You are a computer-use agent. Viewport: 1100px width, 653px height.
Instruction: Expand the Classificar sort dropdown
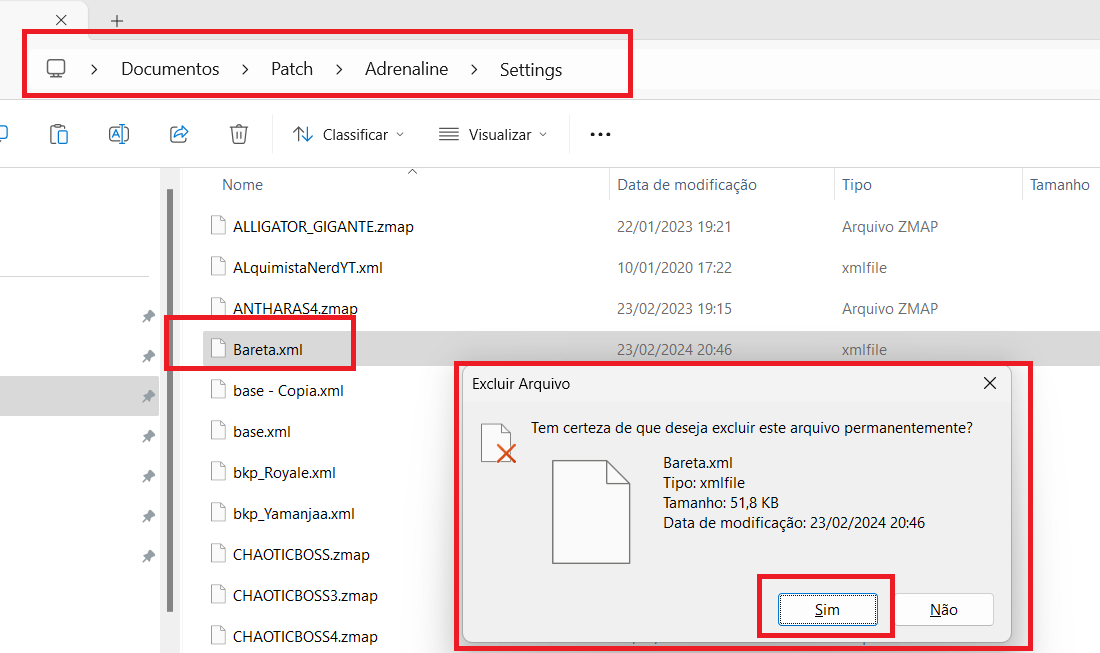point(348,134)
